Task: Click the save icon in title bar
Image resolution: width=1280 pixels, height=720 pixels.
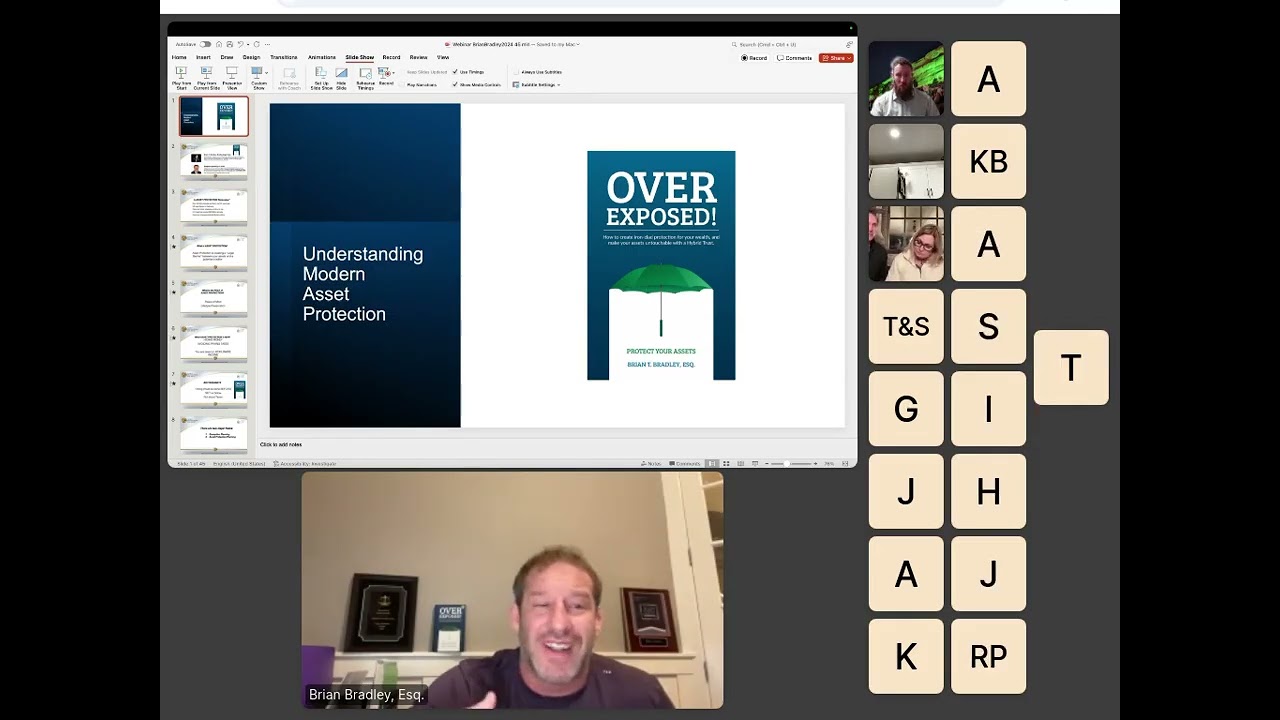Action: (x=230, y=44)
